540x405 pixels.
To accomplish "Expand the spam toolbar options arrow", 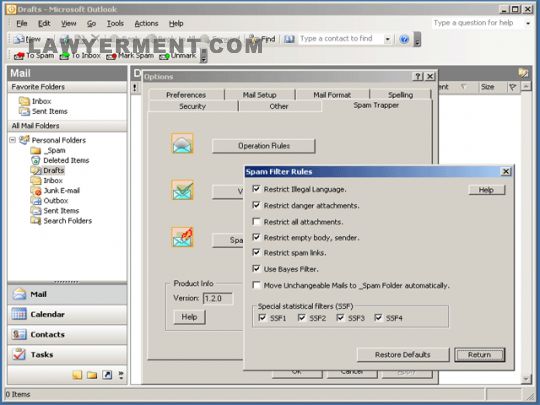I will point(204,56).
